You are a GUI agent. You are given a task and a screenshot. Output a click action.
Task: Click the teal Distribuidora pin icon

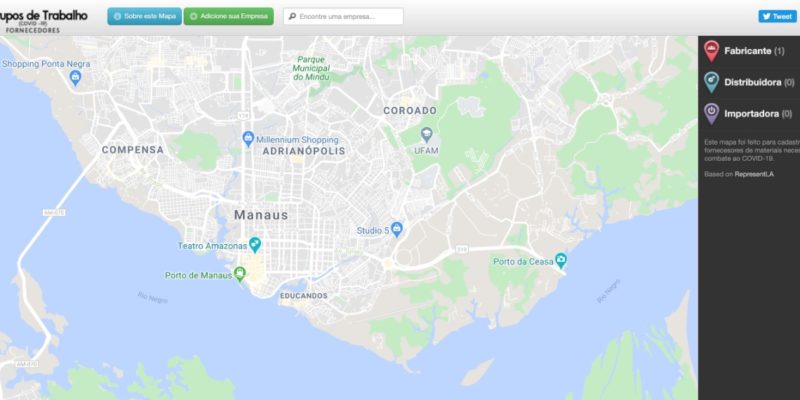[x=711, y=82]
